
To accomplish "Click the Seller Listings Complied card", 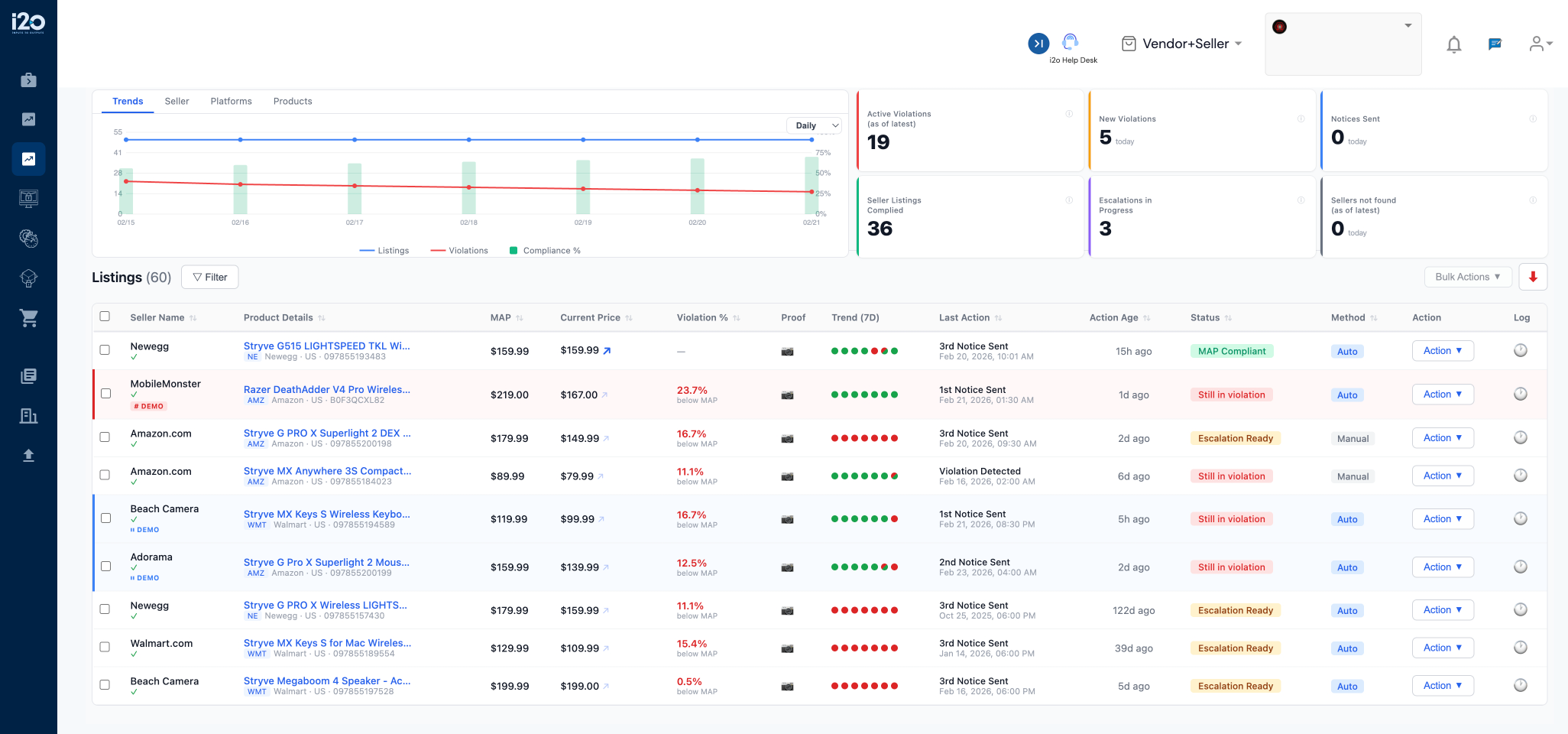I will pyautogui.click(x=969, y=217).
